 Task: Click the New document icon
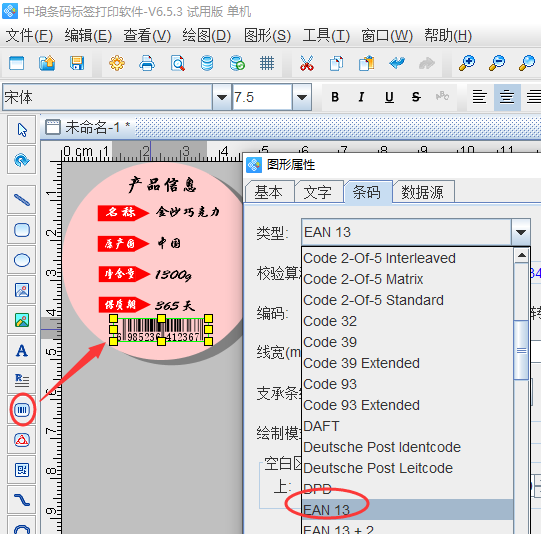[16, 63]
